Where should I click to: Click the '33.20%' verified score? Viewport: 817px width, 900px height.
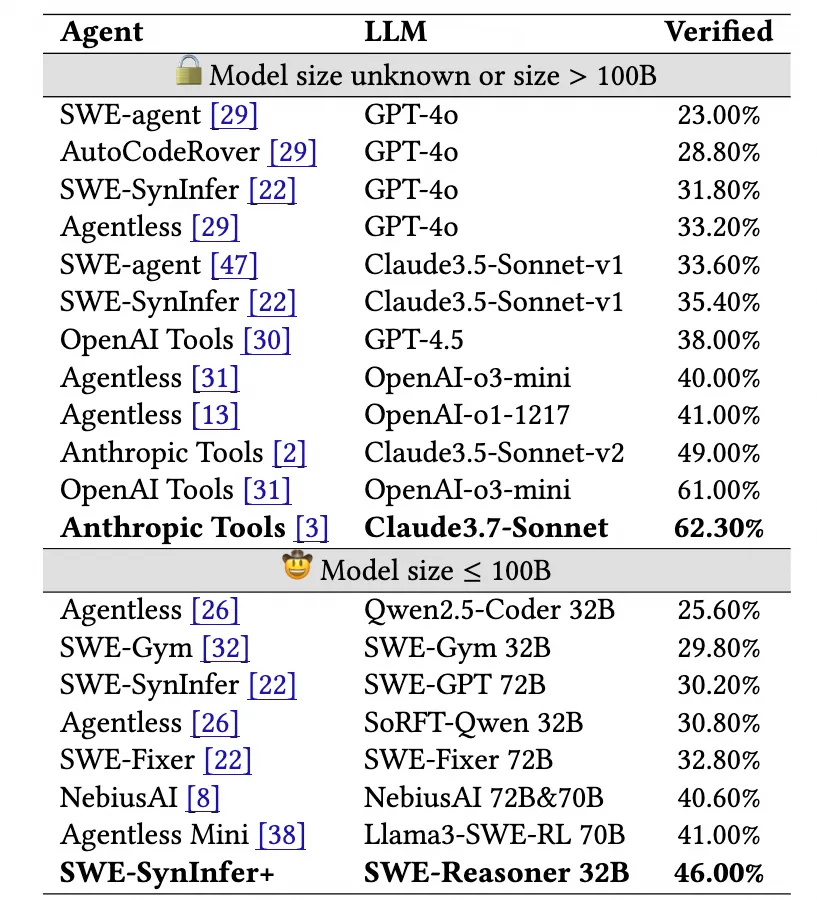(719, 228)
